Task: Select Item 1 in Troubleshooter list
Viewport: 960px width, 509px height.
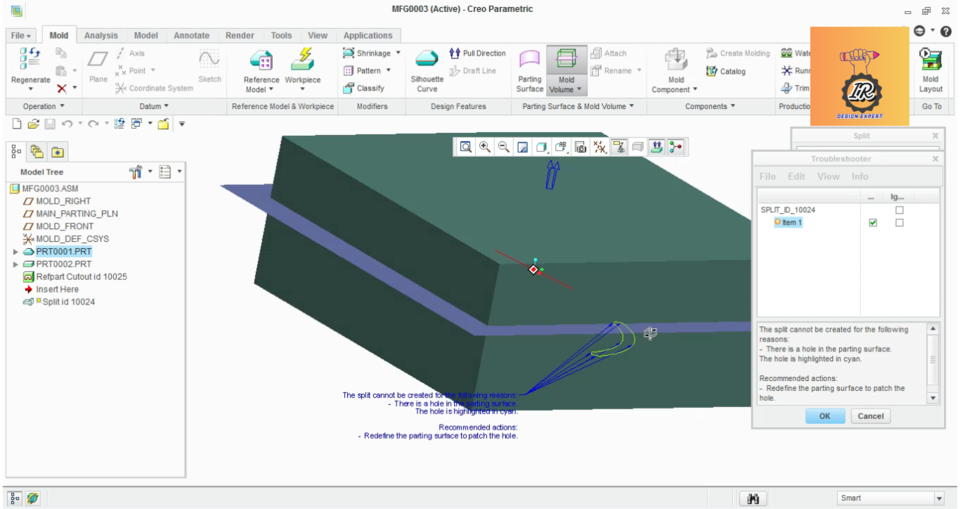Action: [x=789, y=222]
